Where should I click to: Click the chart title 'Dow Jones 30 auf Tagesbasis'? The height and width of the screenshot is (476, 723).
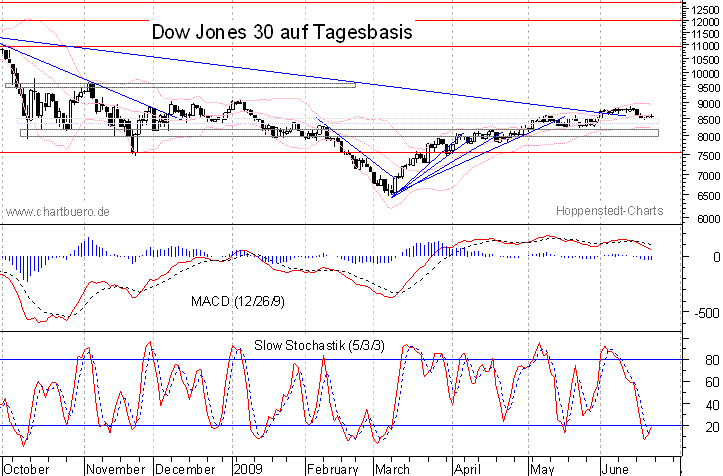pyautogui.click(x=282, y=32)
